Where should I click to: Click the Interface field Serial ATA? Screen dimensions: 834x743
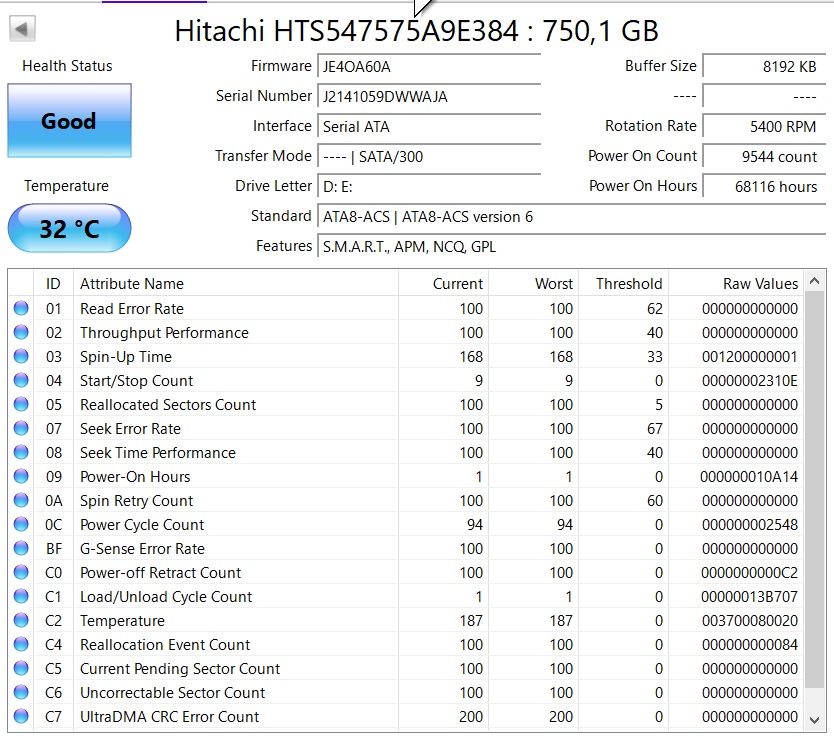tap(429, 127)
